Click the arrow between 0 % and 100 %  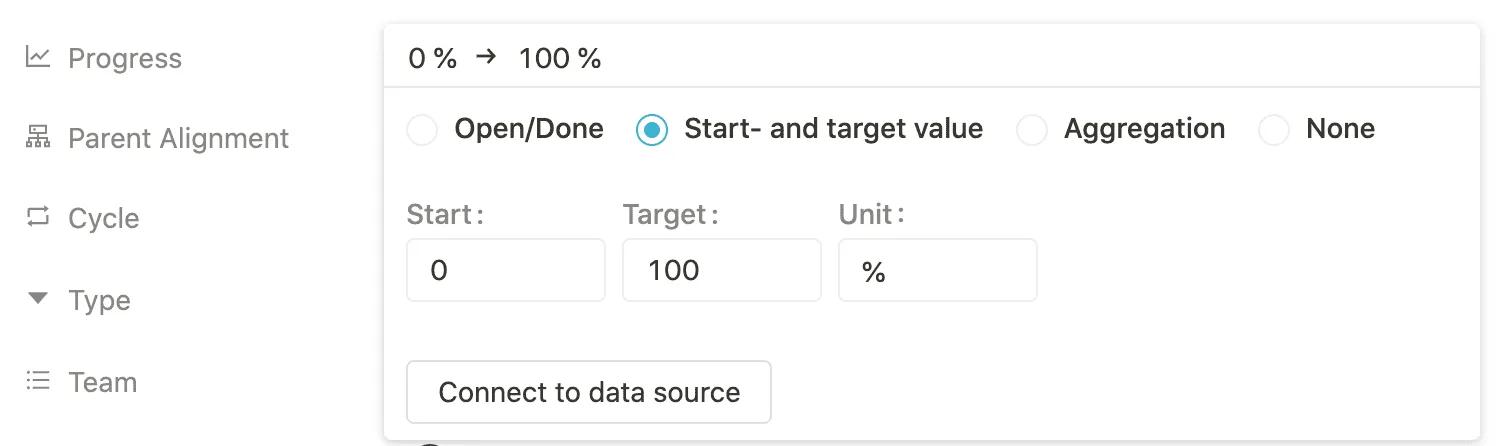(487, 58)
